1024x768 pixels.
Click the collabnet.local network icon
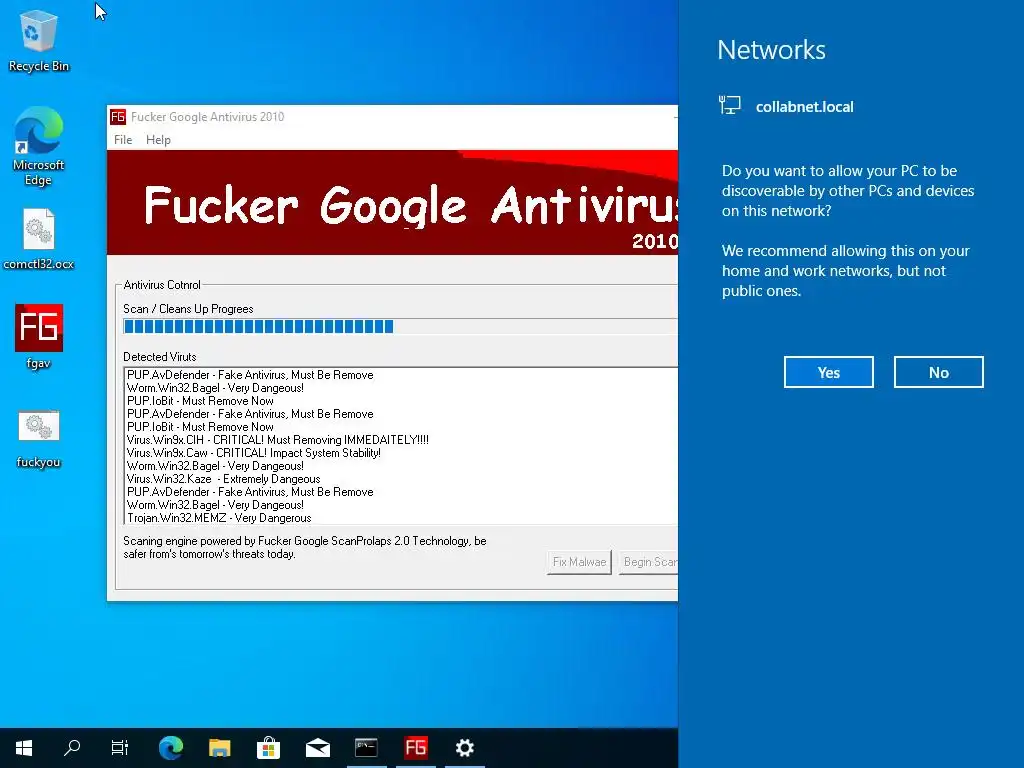729,105
